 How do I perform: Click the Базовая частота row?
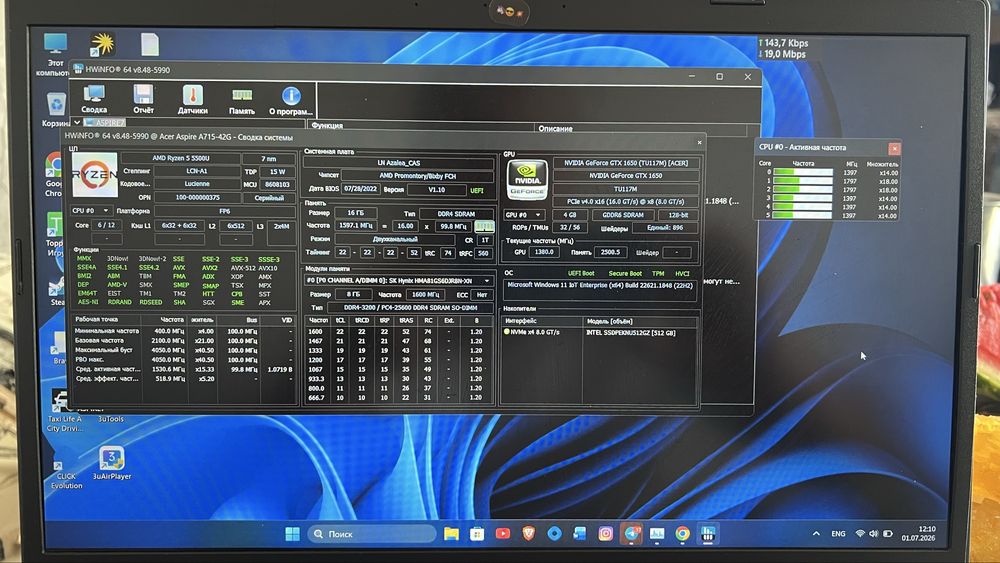184,340
